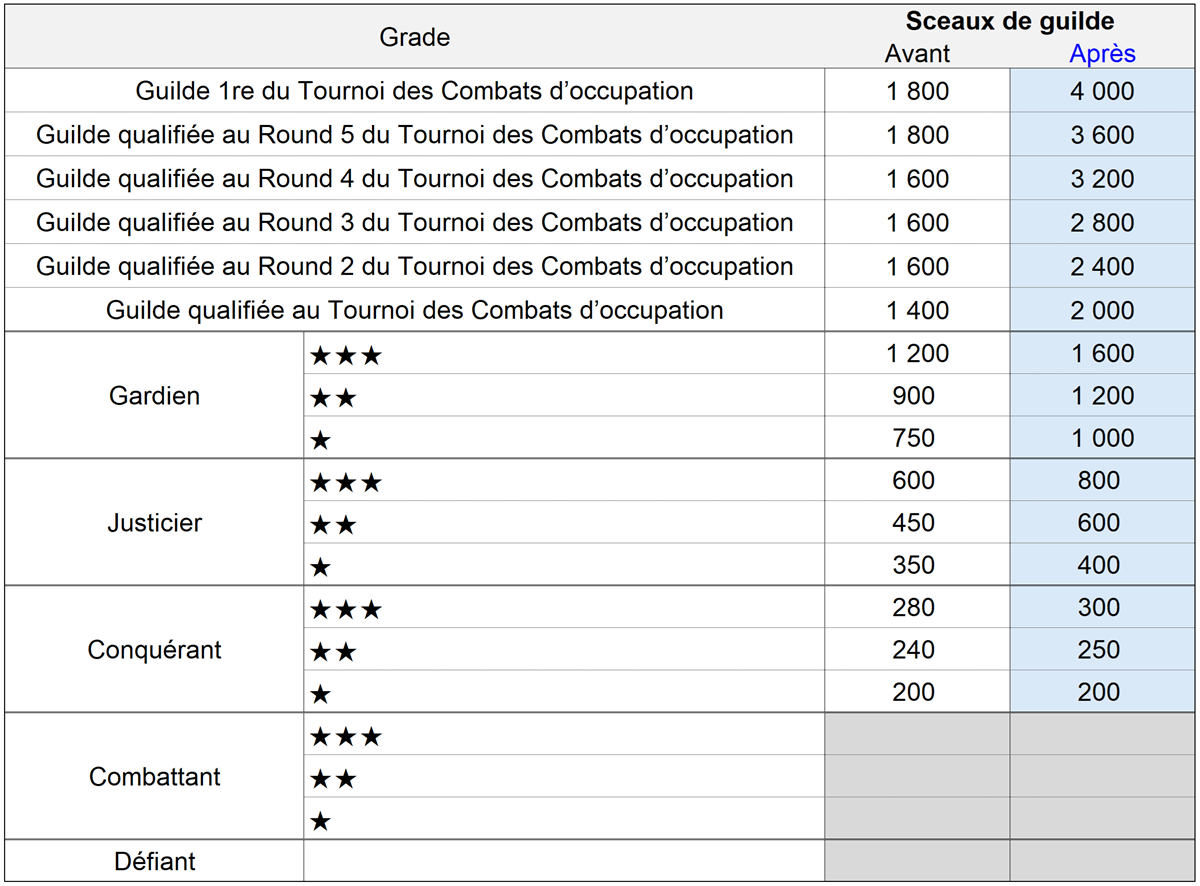
Task: Select the blue-shaded 2 800 cell
Action: 1102,222
